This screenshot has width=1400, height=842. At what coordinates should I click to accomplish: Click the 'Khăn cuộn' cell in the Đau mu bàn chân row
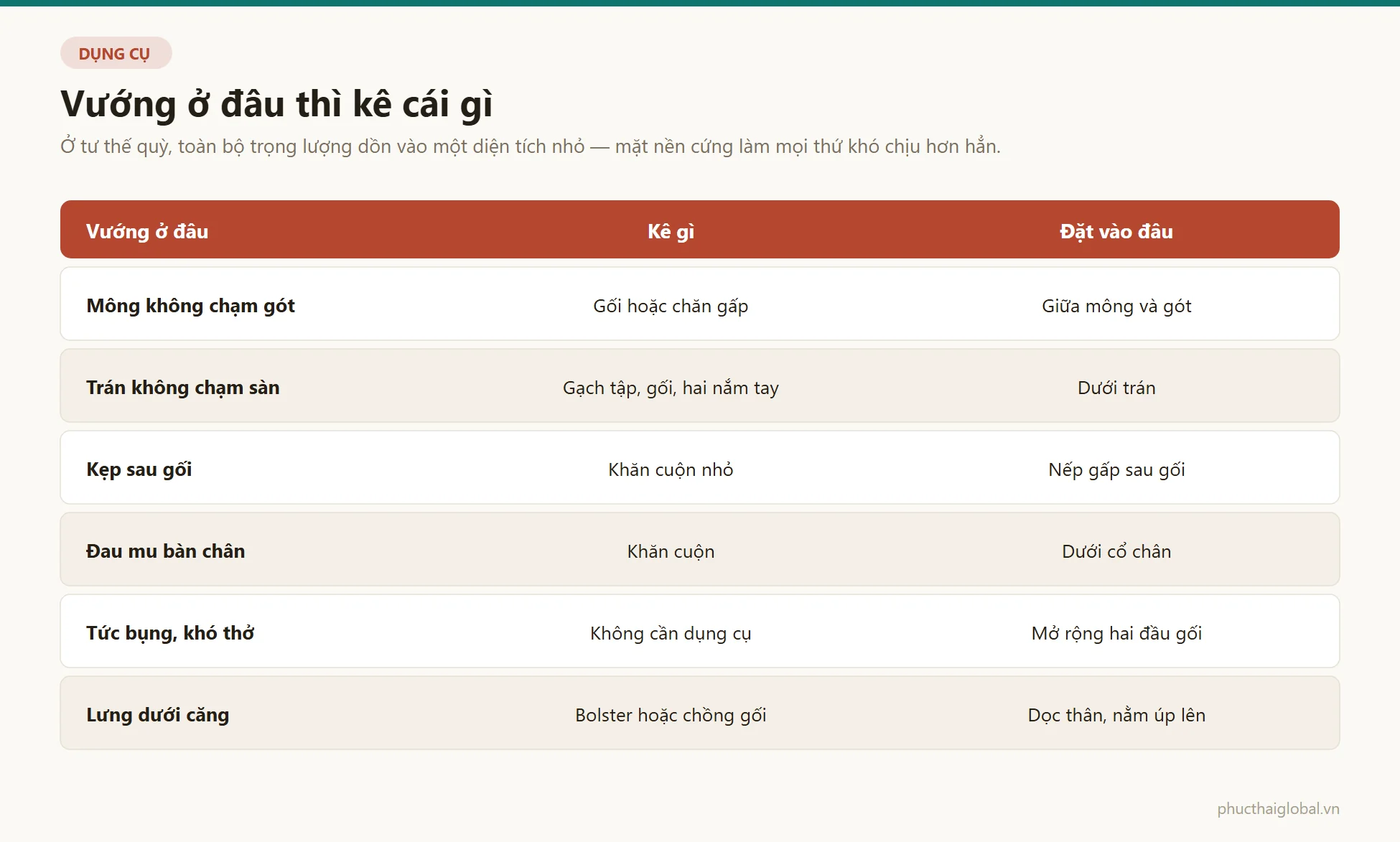click(x=671, y=551)
